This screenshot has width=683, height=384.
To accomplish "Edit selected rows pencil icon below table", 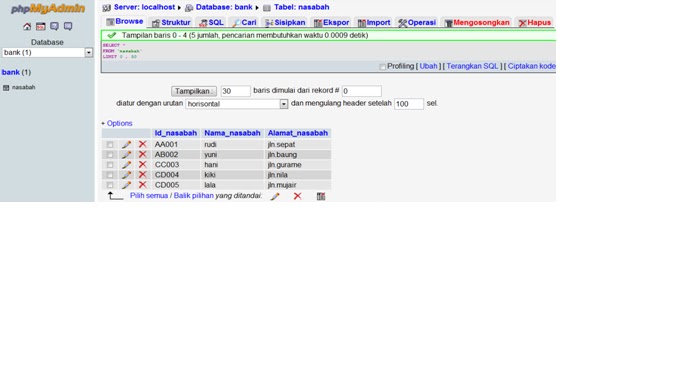I will 275,196.
